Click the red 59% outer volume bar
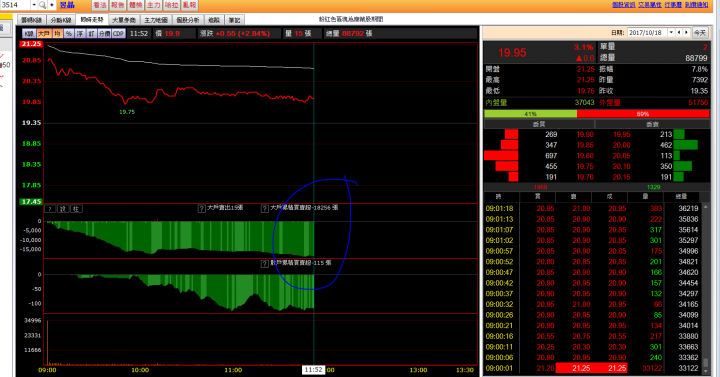 643,113
